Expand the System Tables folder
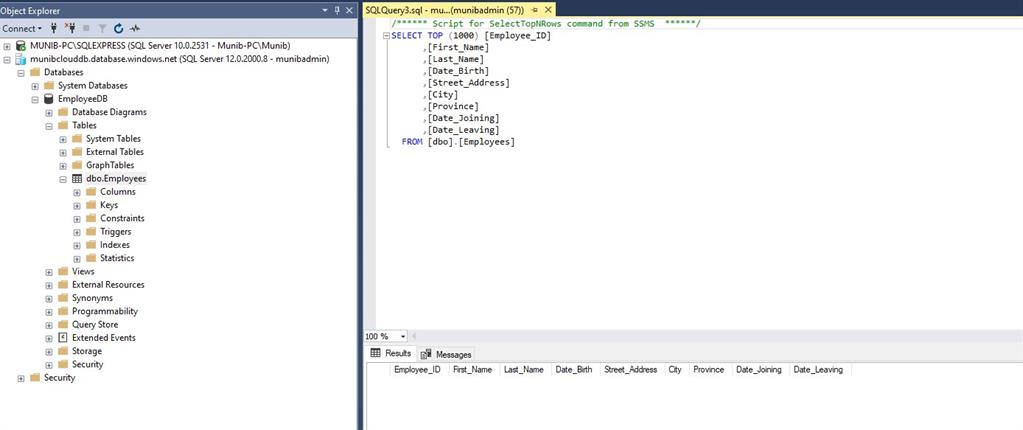Screen dimensions: 1023x430 coord(63,139)
